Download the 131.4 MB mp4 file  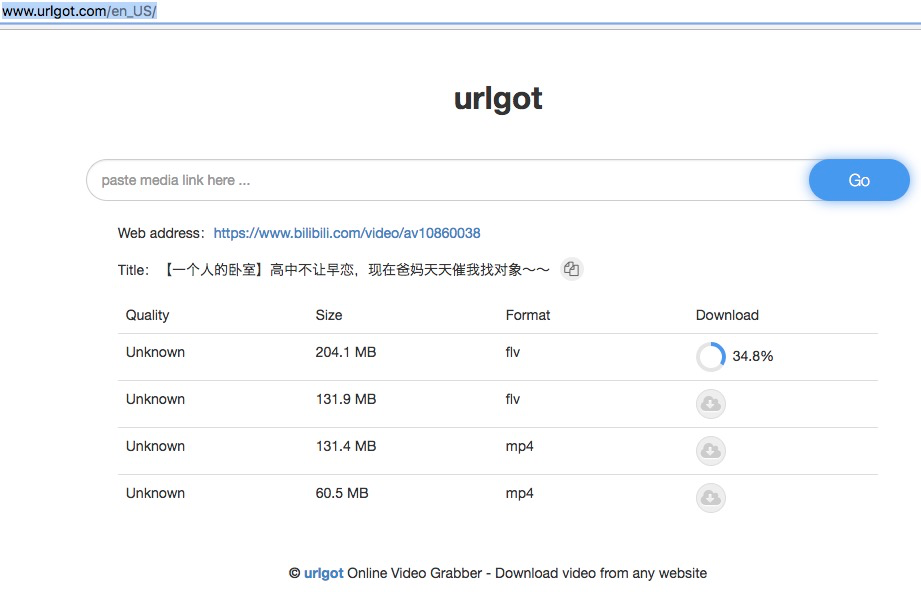pyautogui.click(x=711, y=451)
